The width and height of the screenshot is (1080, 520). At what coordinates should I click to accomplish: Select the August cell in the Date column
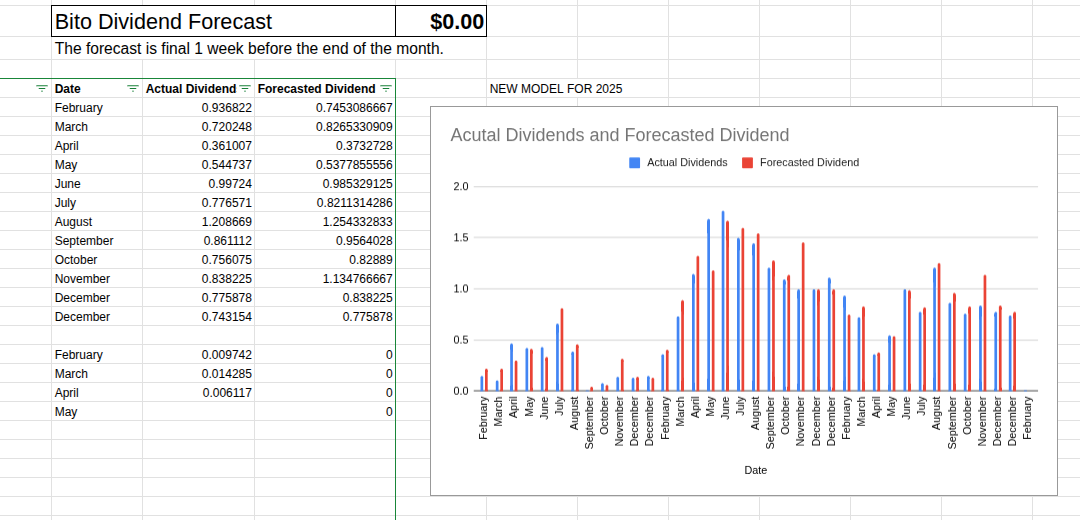coord(97,222)
